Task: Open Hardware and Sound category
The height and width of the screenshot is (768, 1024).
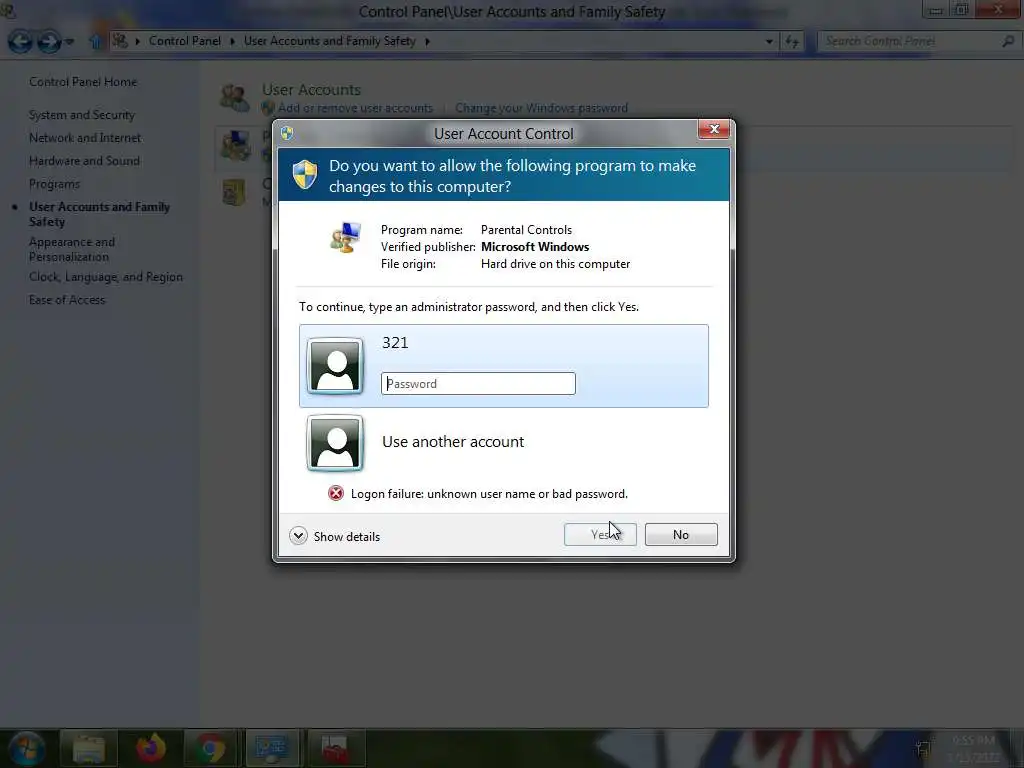Action: pos(84,161)
